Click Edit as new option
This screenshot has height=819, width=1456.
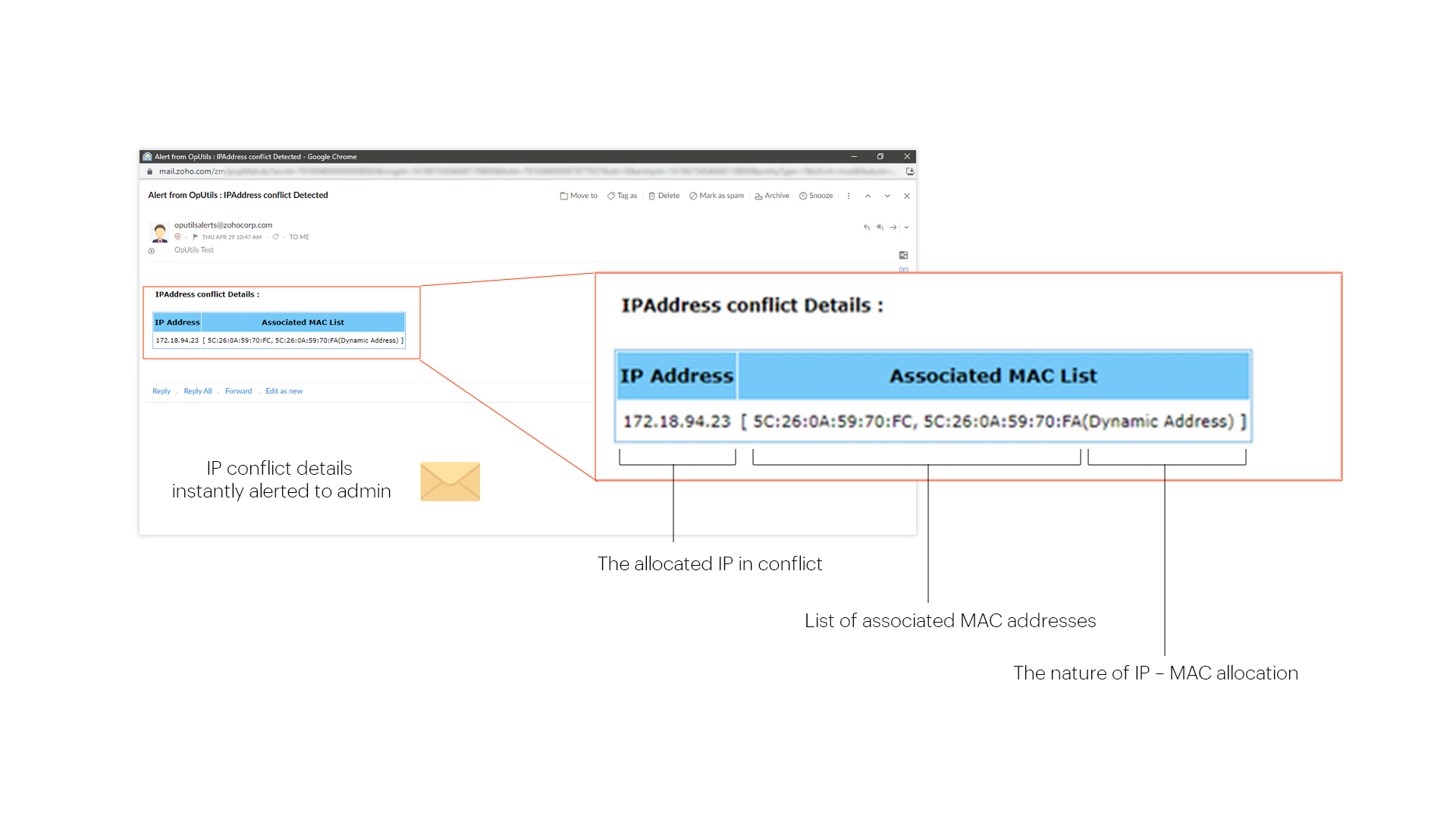point(282,391)
